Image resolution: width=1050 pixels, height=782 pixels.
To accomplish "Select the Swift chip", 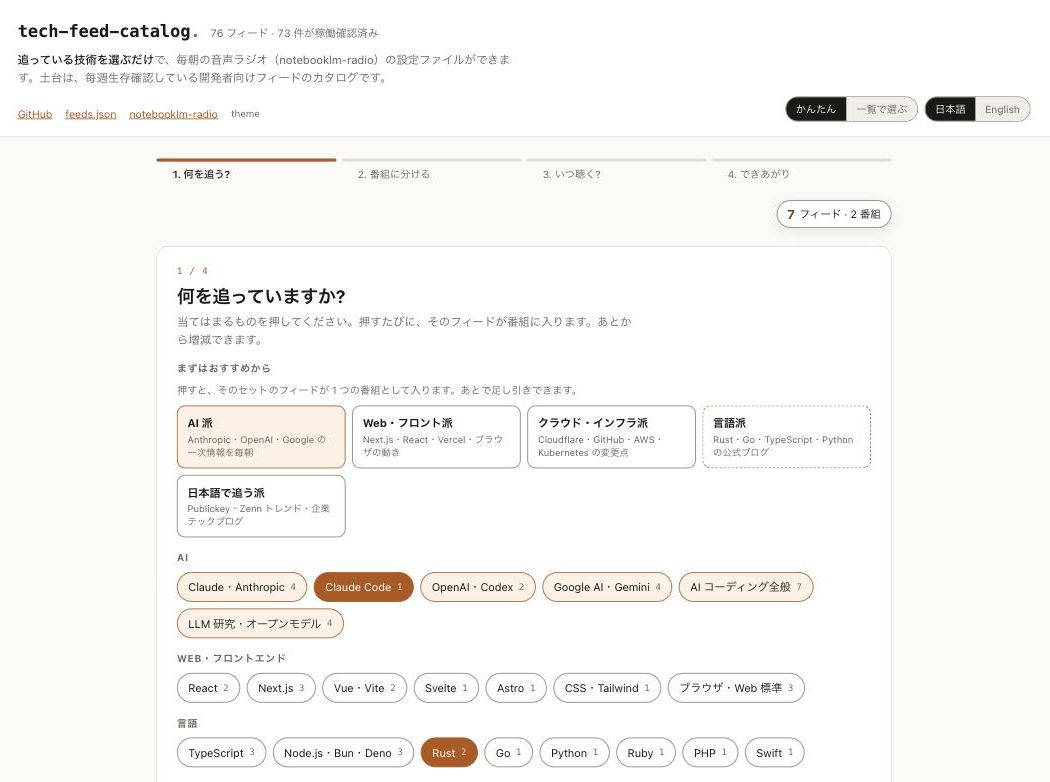I will click(774, 753).
